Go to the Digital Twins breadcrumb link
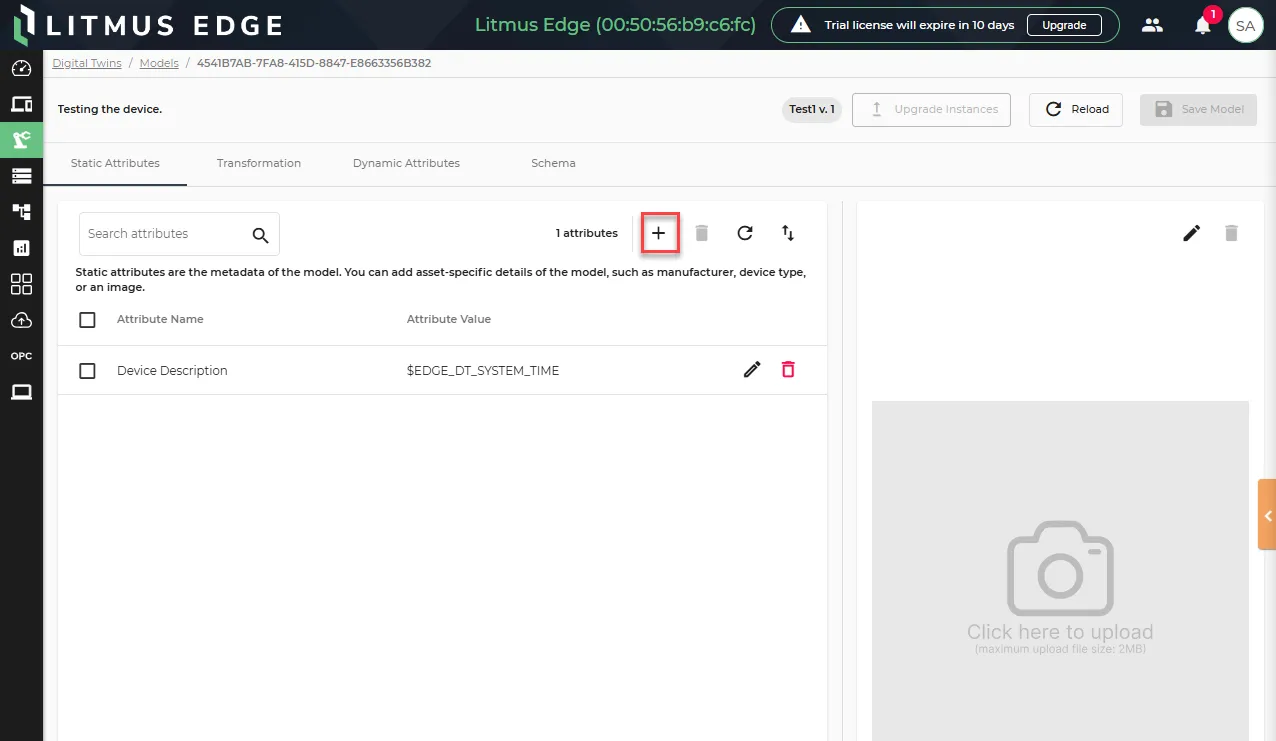 click(87, 63)
